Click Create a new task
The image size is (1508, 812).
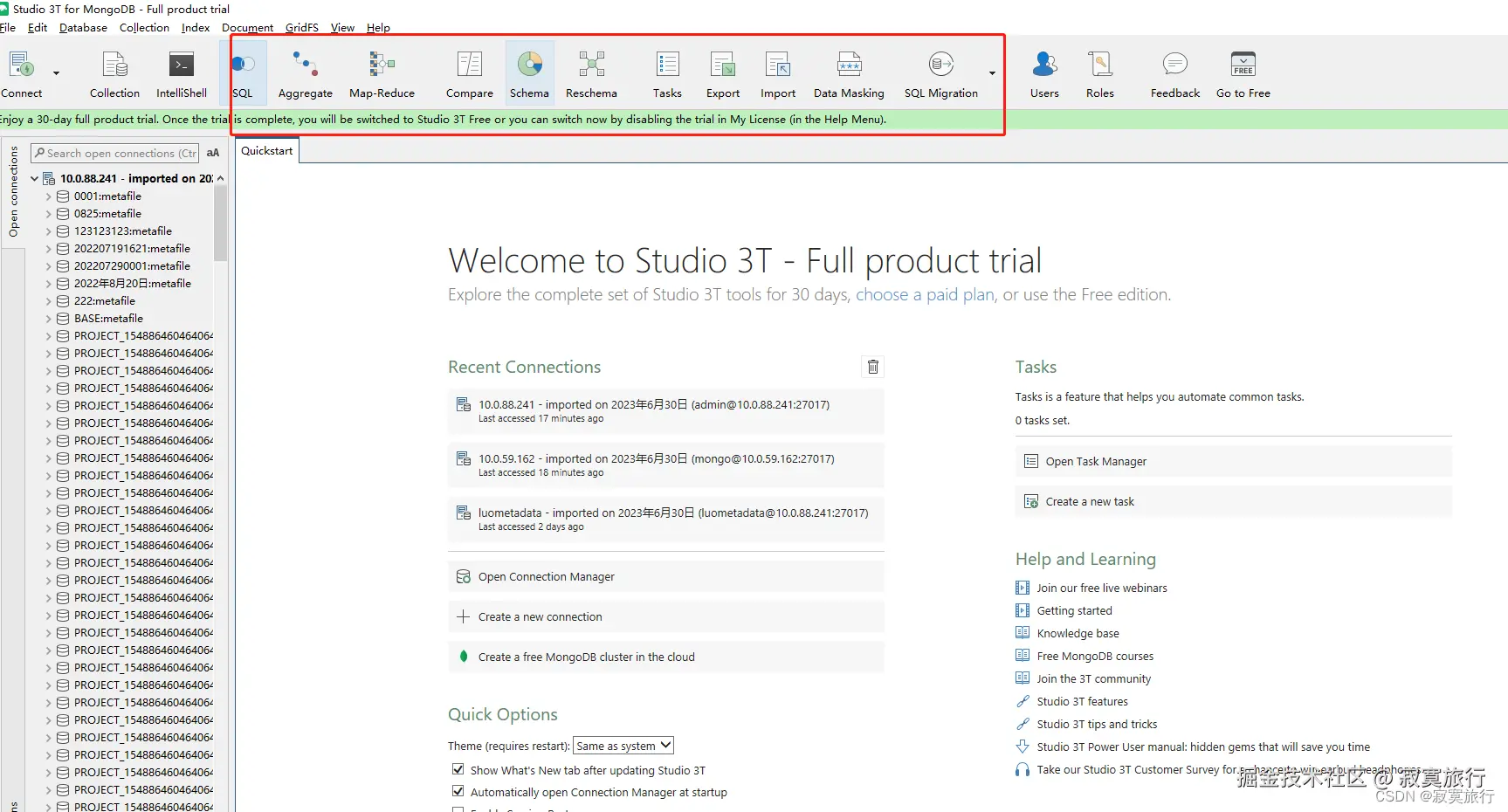click(x=1233, y=501)
